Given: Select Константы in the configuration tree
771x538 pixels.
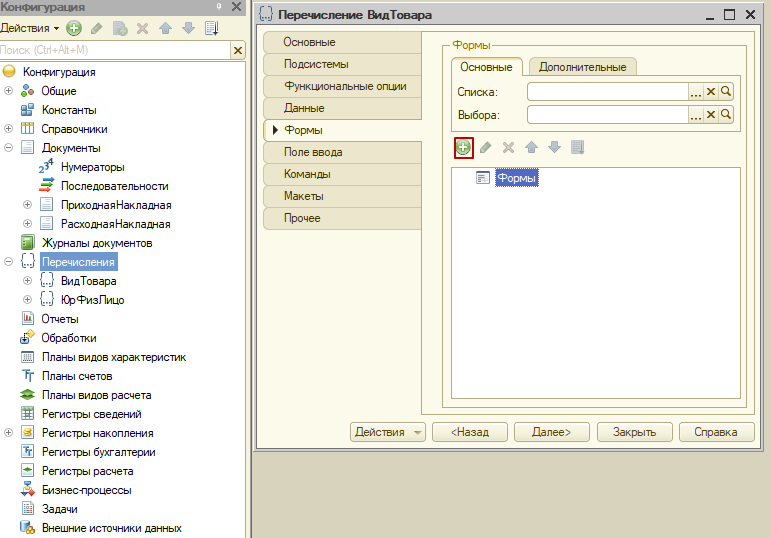Looking at the screenshot, I should coord(69,110).
